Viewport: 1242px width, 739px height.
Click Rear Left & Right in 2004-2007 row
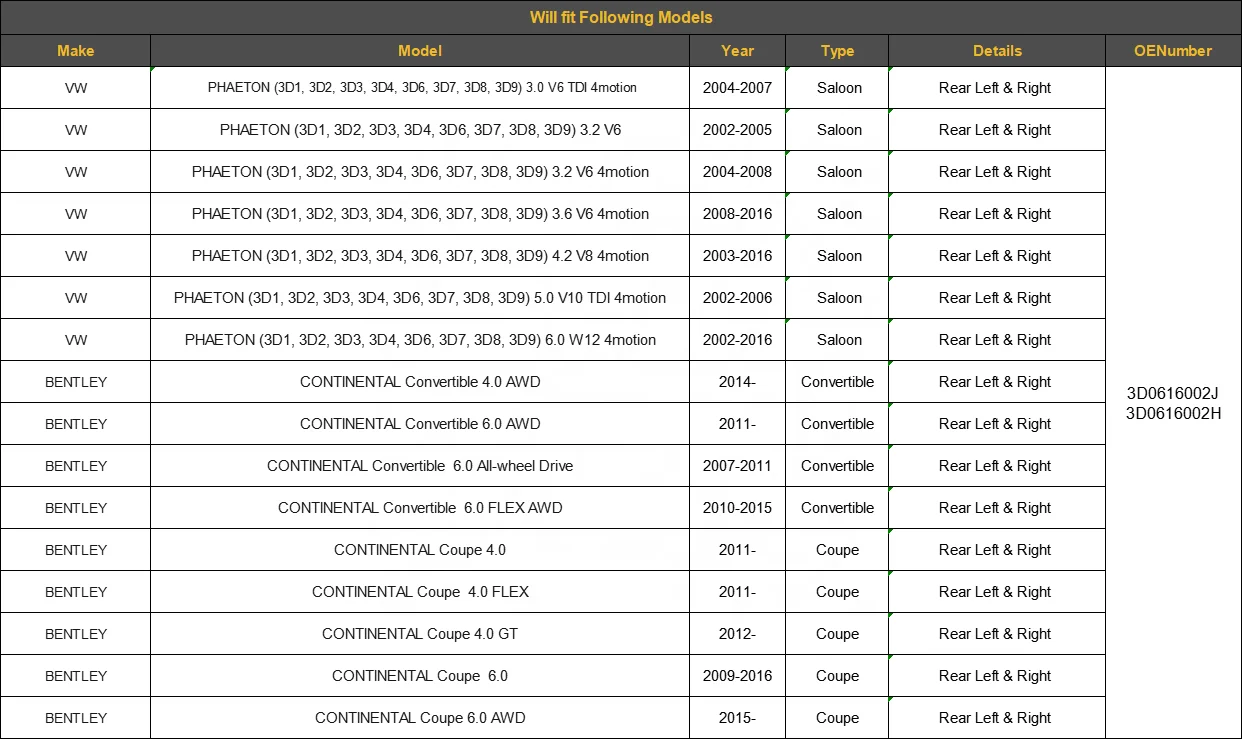coord(997,88)
